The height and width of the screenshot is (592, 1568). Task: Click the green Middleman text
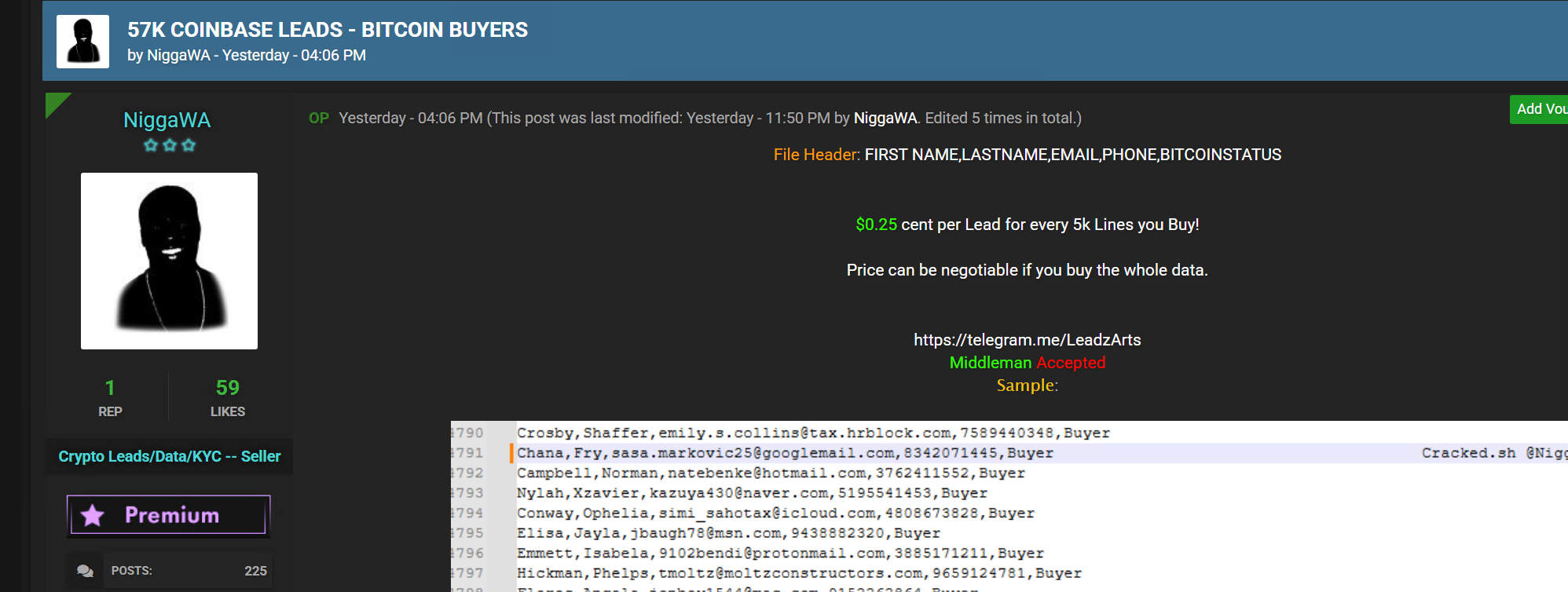point(990,363)
